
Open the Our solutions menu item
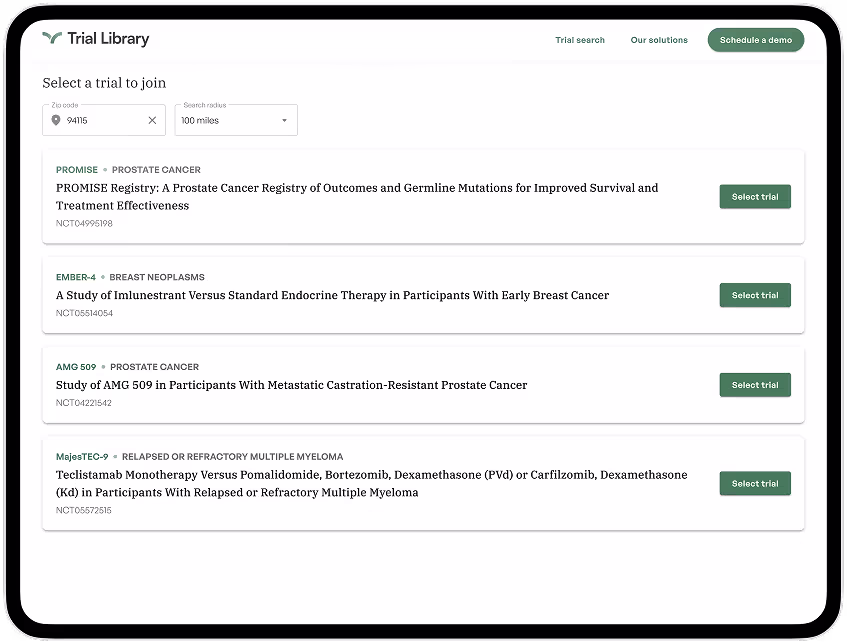(x=659, y=40)
